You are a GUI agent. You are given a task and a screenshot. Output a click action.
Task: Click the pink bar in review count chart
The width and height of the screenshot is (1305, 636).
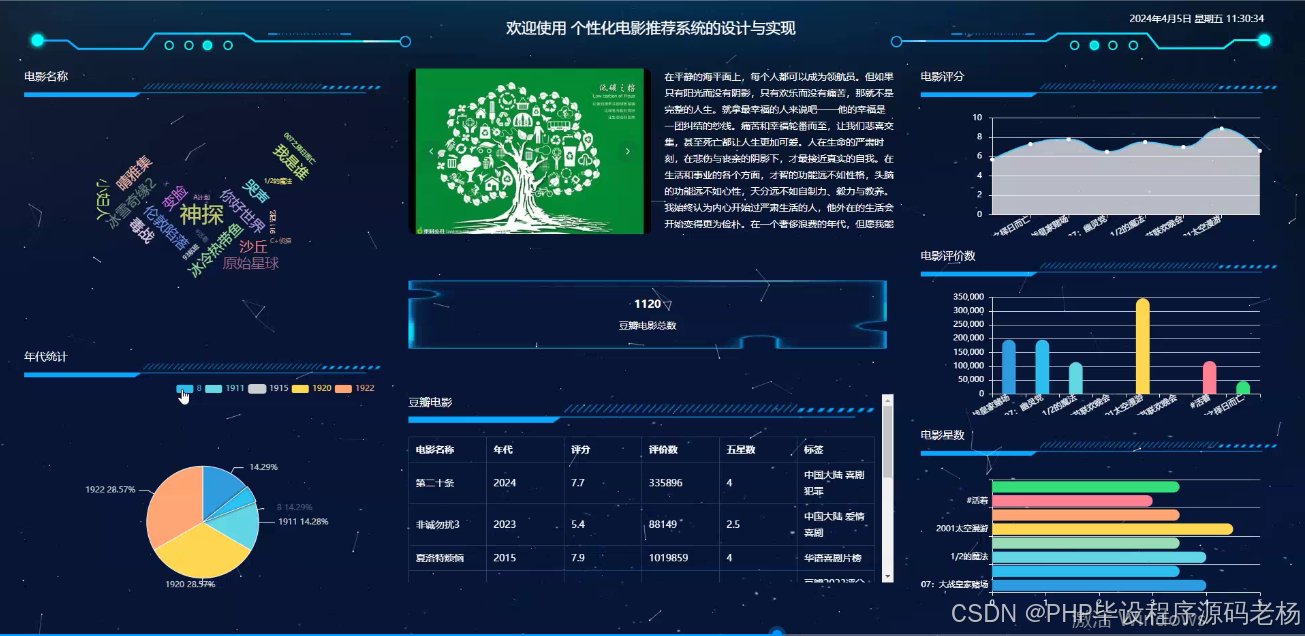(1210, 378)
